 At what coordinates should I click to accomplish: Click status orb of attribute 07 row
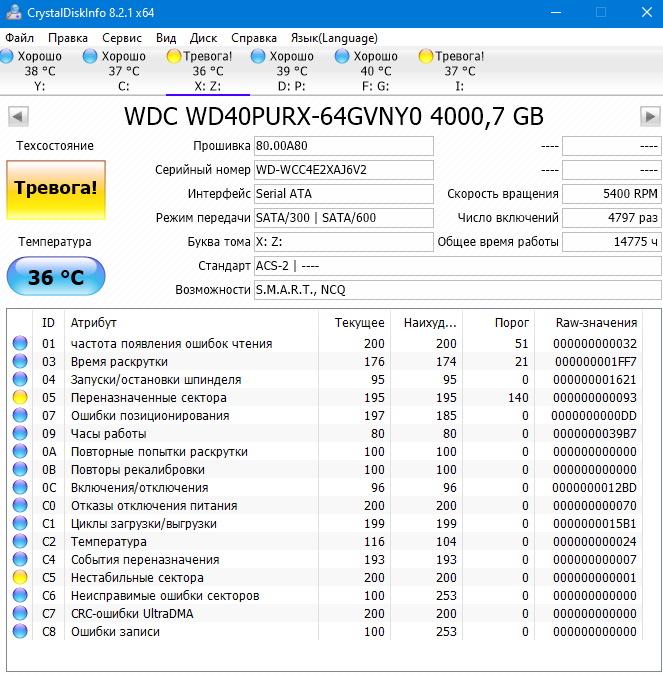20,415
